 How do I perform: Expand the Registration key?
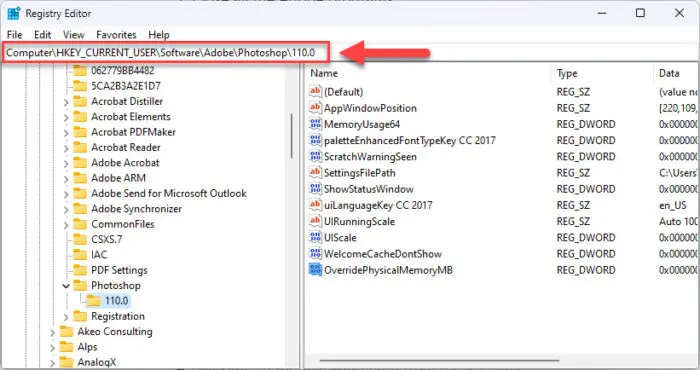click(66, 317)
